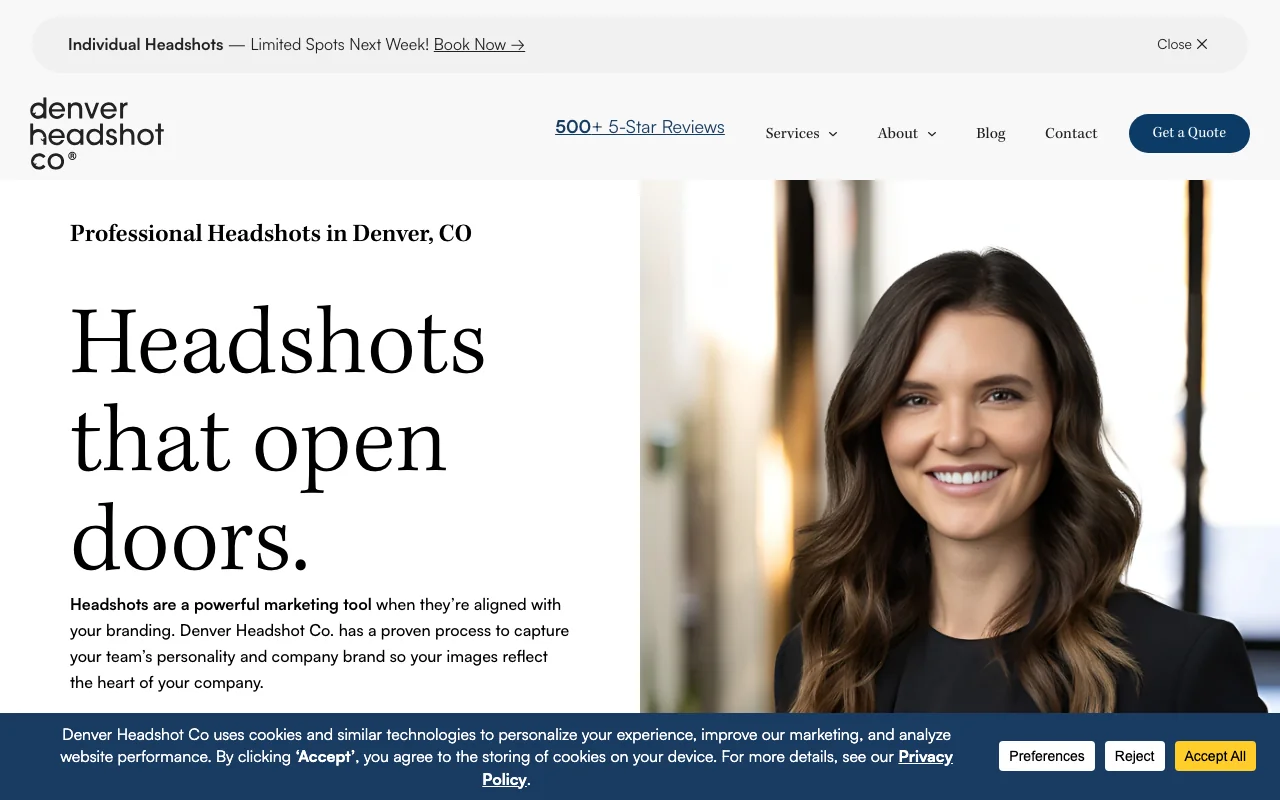The width and height of the screenshot is (1280, 800).
Task: Click the Services chevron arrow
Action: pos(832,133)
